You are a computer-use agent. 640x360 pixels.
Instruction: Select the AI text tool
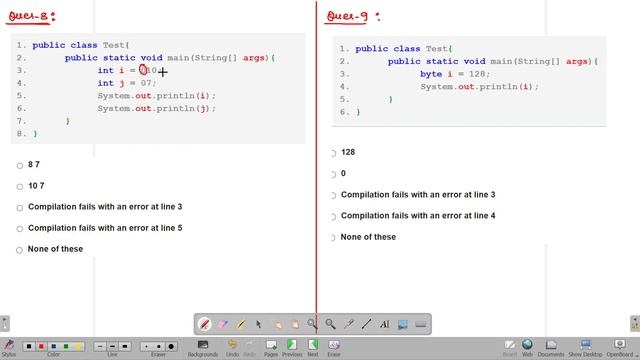(x=384, y=324)
